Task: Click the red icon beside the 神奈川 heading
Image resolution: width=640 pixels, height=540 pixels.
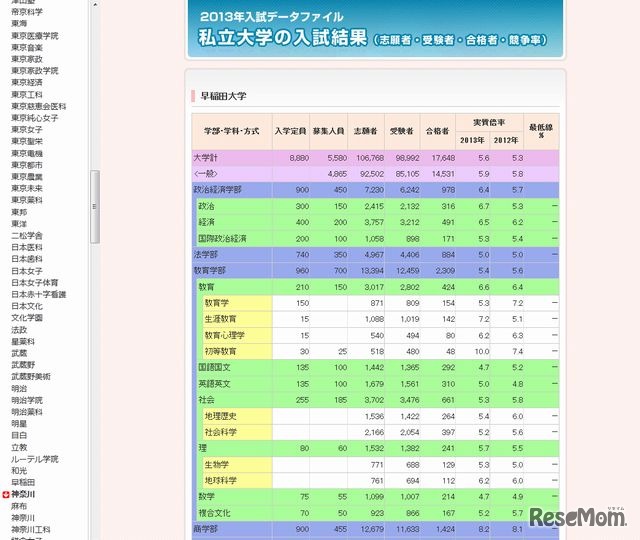Action: [x=5, y=495]
